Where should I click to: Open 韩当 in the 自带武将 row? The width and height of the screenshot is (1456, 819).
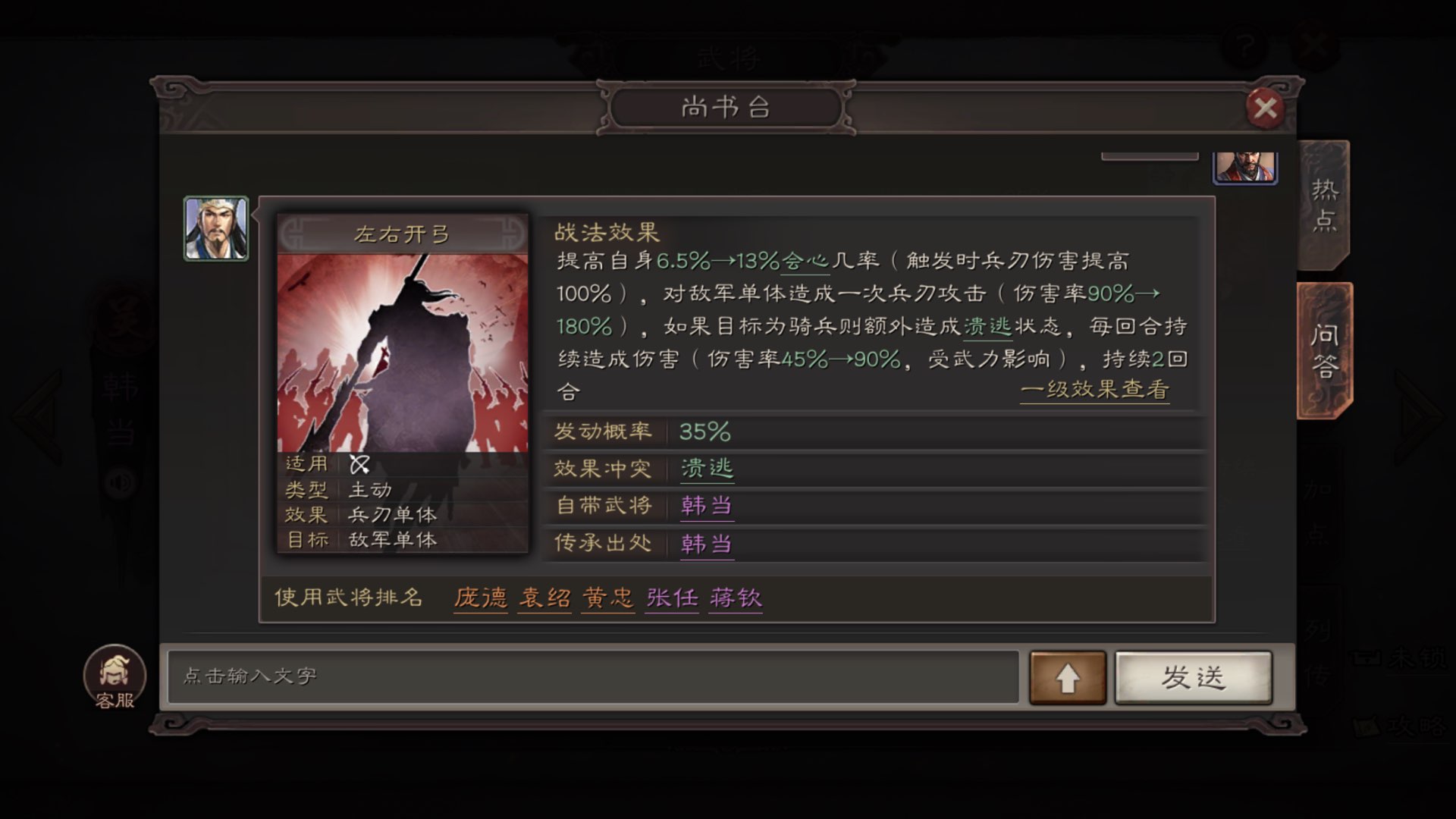(707, 506)
